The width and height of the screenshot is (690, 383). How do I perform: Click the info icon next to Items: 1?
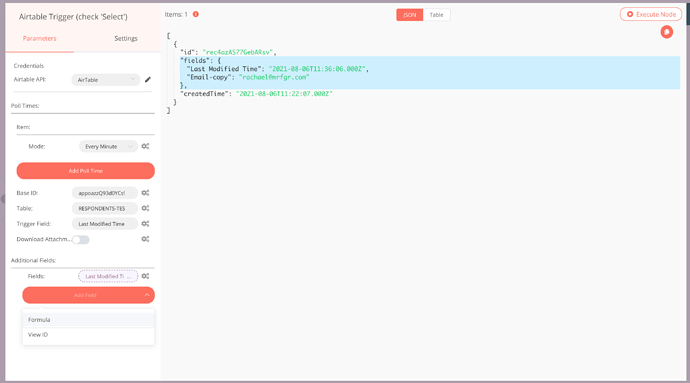196,14
